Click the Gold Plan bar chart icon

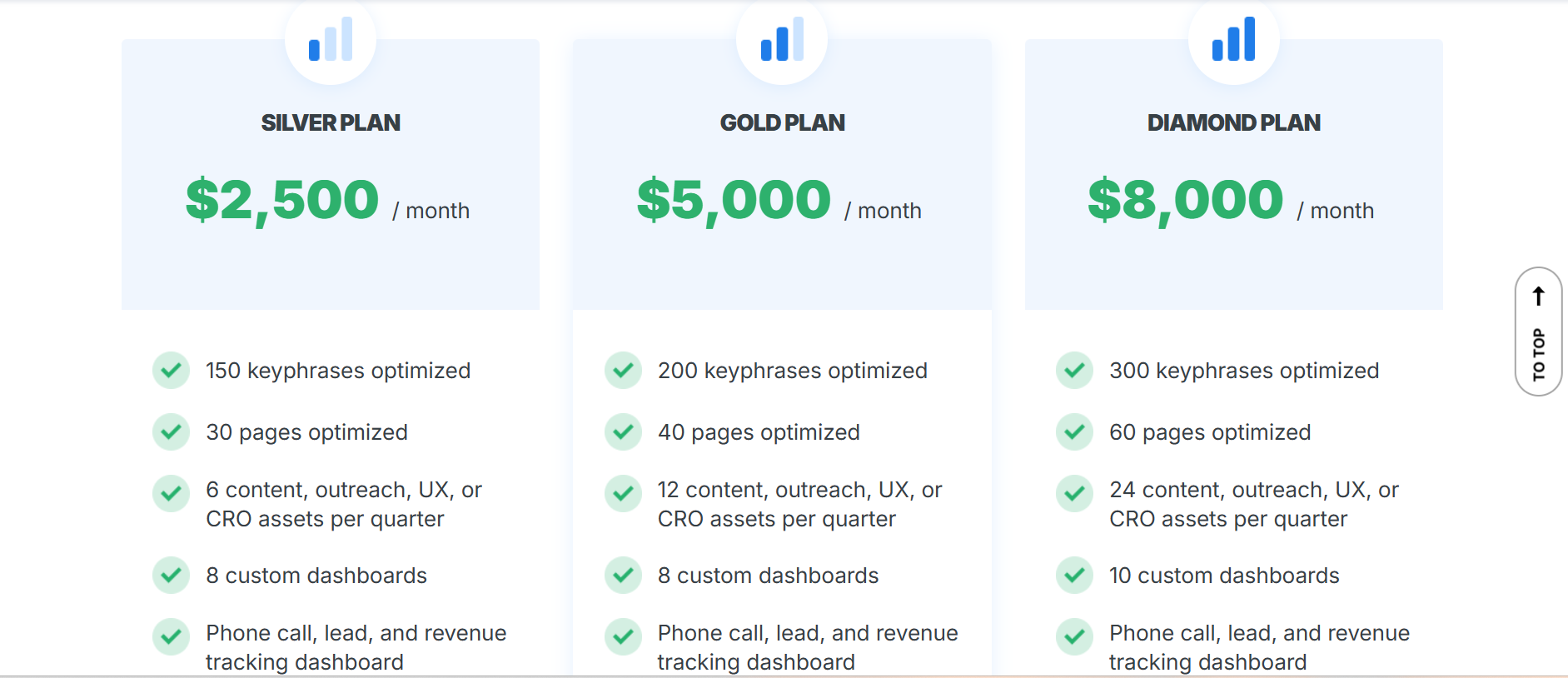click(782, 39)
